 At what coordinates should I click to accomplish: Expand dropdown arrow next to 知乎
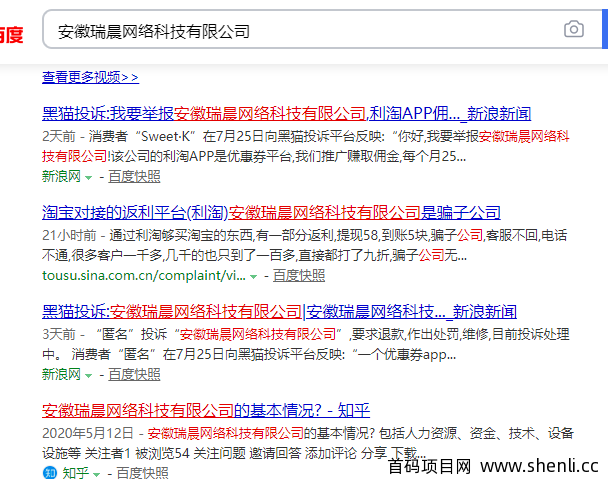[96, 474]
